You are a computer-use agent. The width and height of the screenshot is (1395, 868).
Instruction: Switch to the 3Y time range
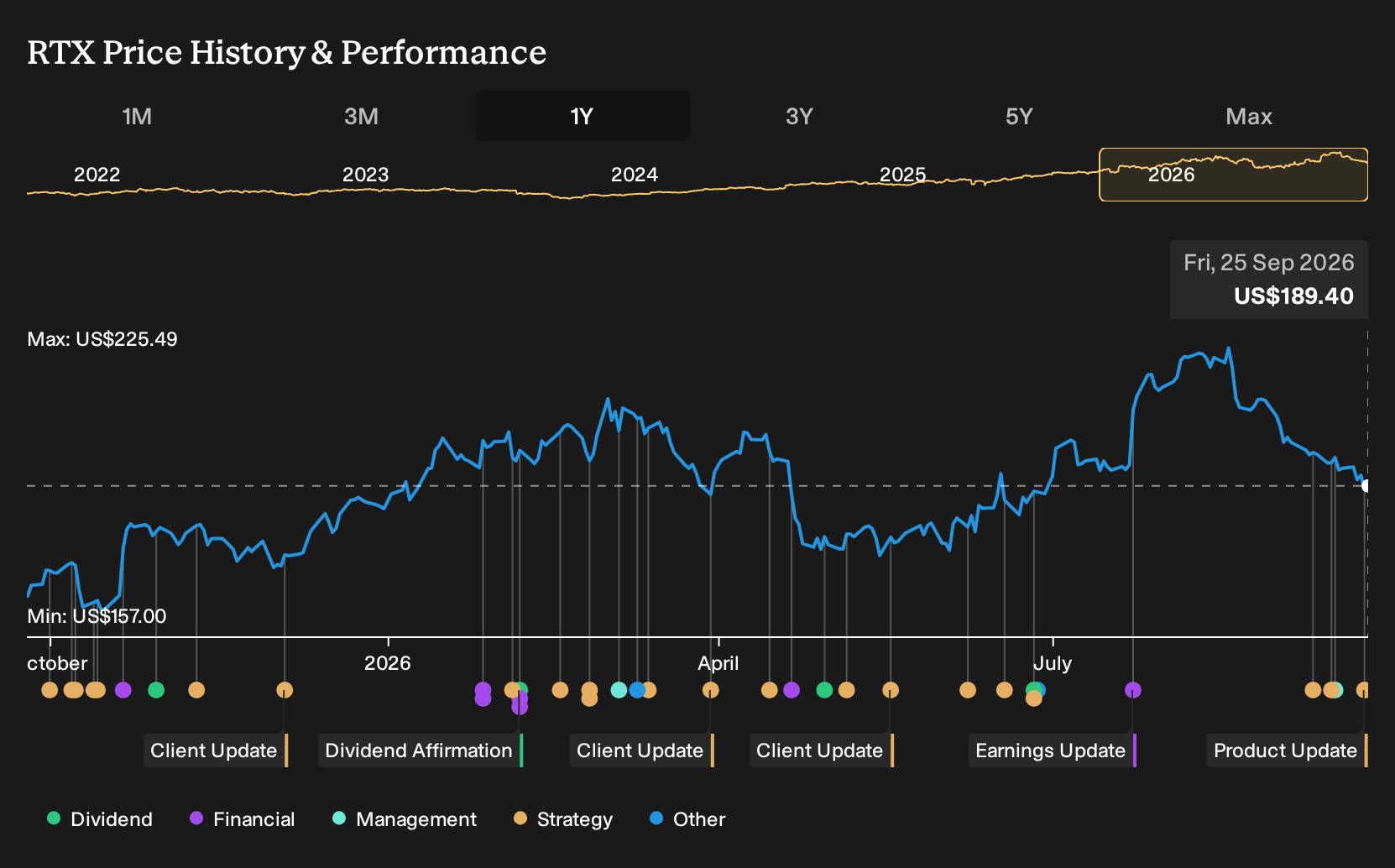pyautogui.click(x=799, y=116)
